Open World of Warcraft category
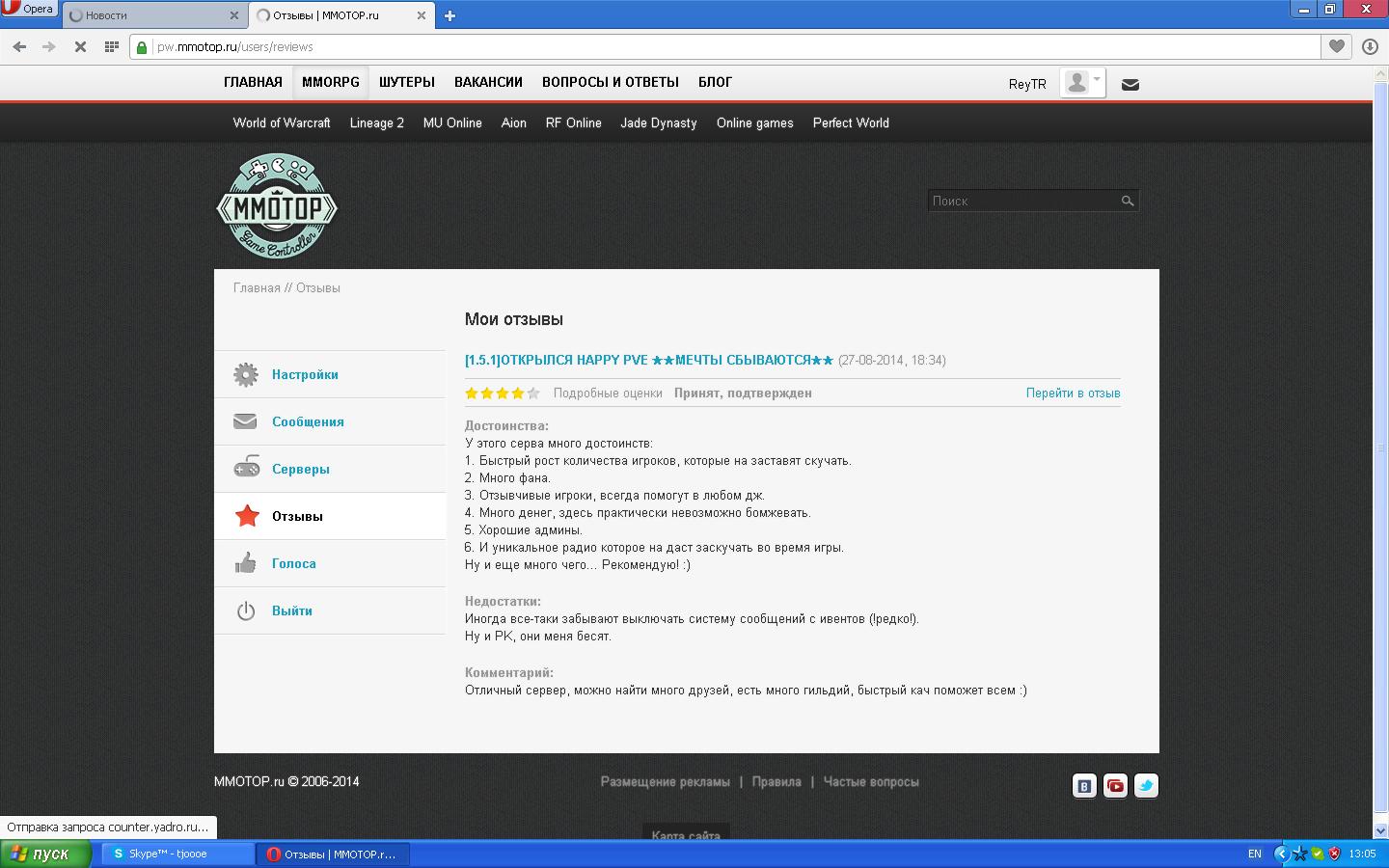 point(282,122)
